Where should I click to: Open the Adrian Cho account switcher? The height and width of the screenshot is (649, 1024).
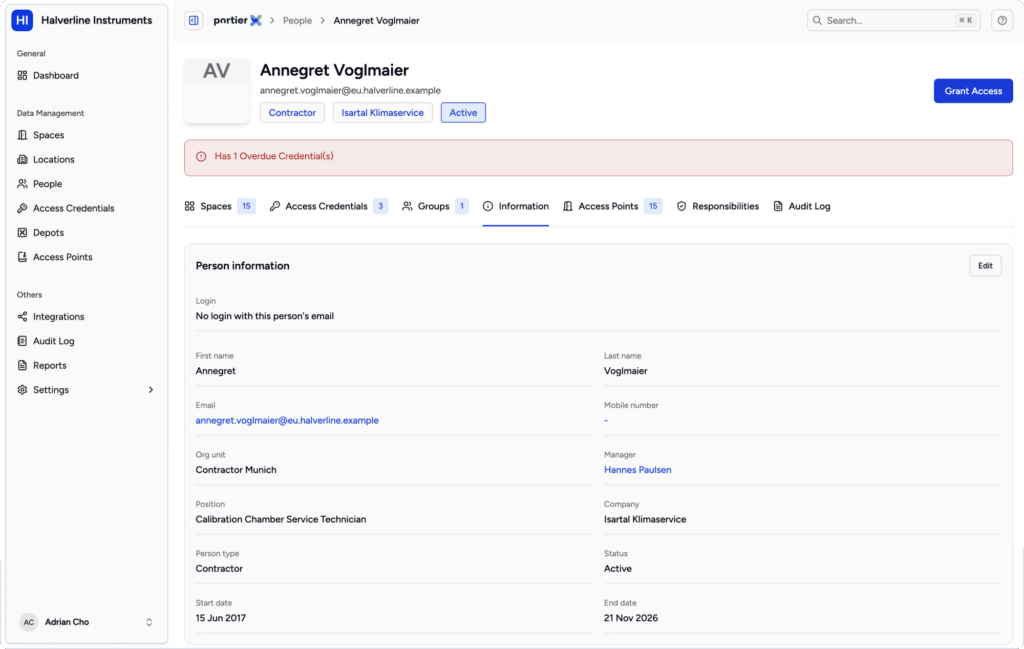86,622
